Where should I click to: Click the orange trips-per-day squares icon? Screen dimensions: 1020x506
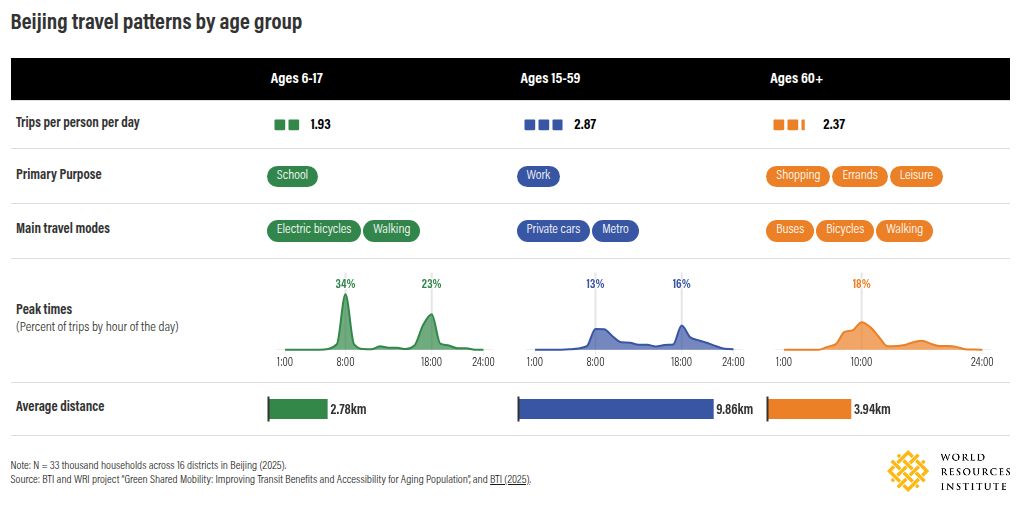pos(789,124)
